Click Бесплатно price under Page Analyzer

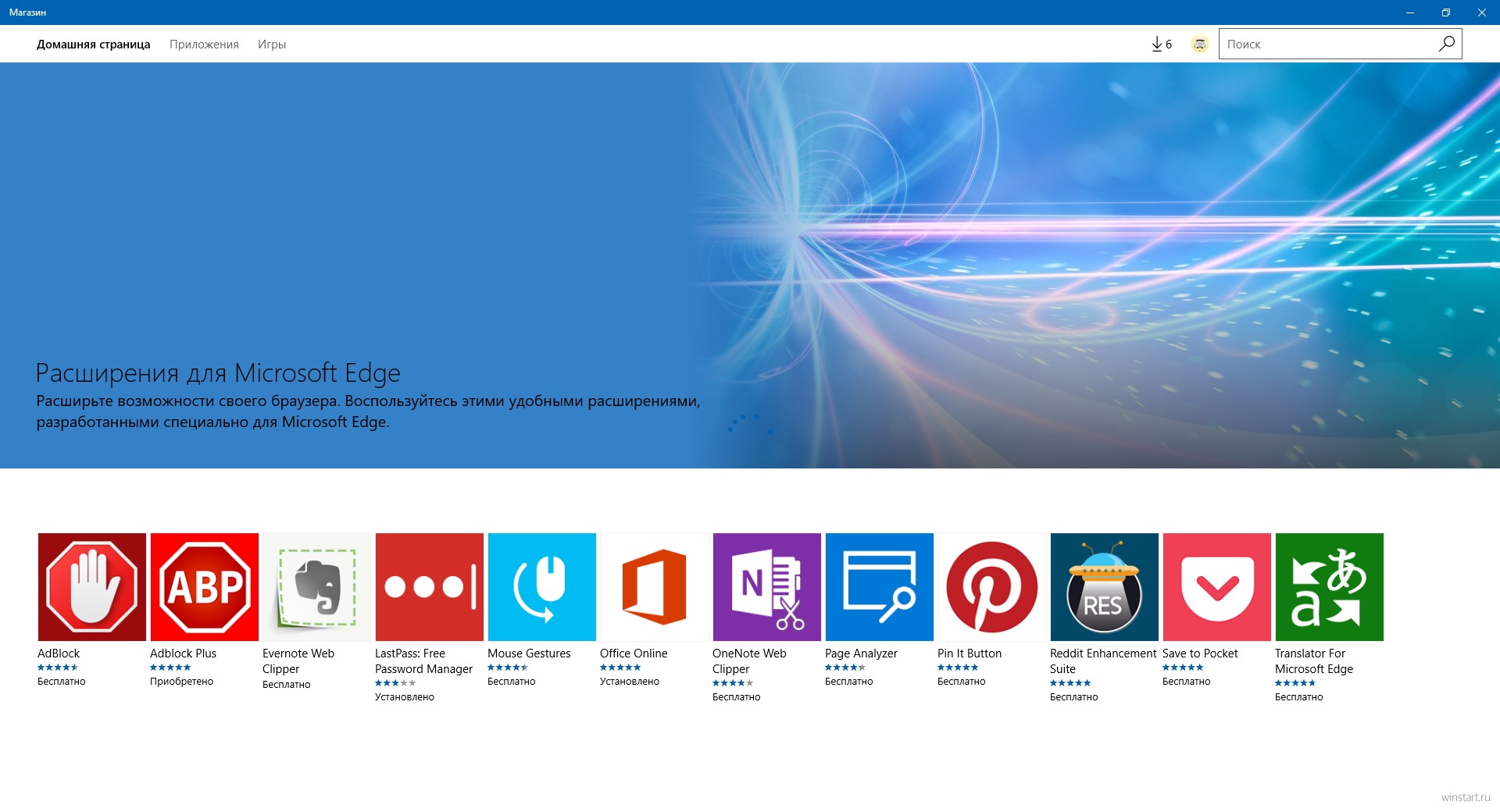tap(849, 682)
